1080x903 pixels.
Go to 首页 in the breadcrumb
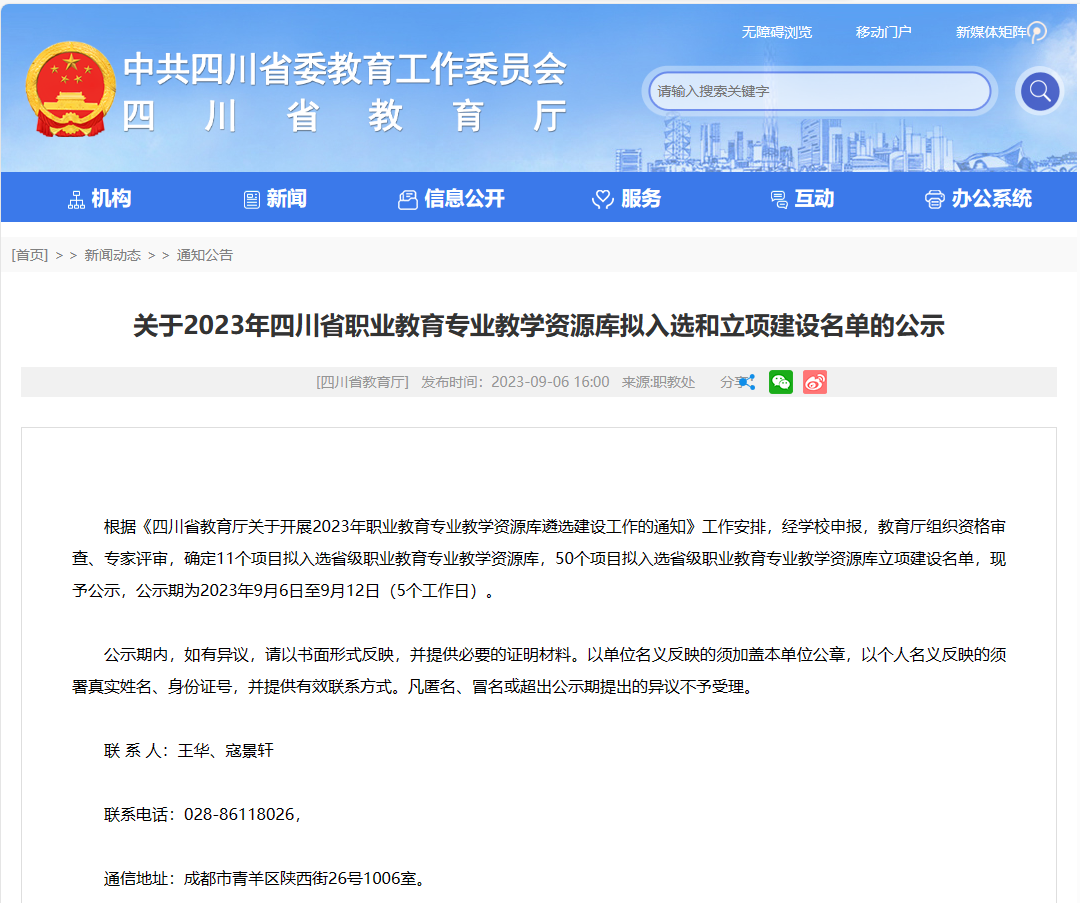[30, 255]
